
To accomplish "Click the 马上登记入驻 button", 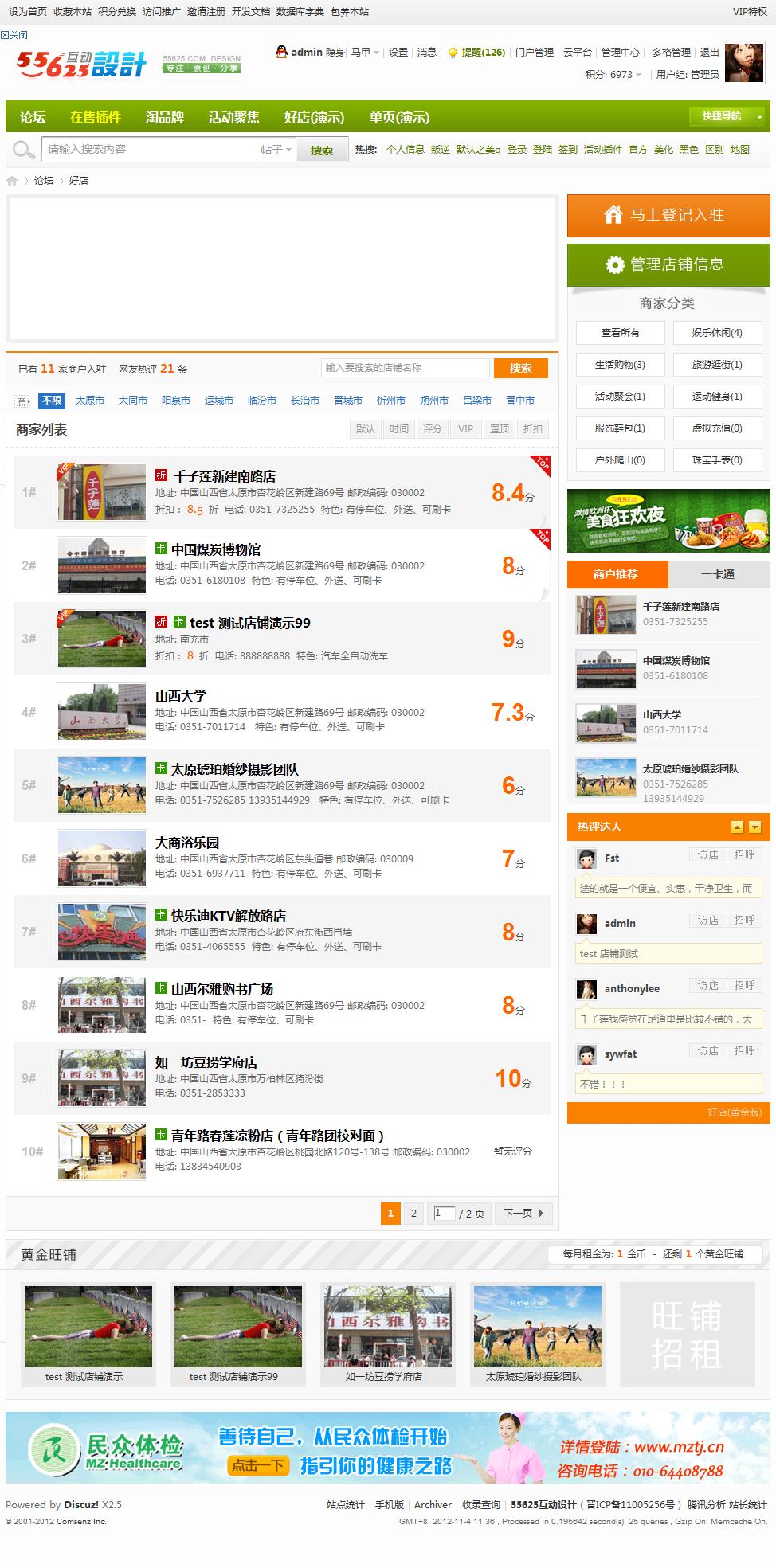I will tap(668, 215).
